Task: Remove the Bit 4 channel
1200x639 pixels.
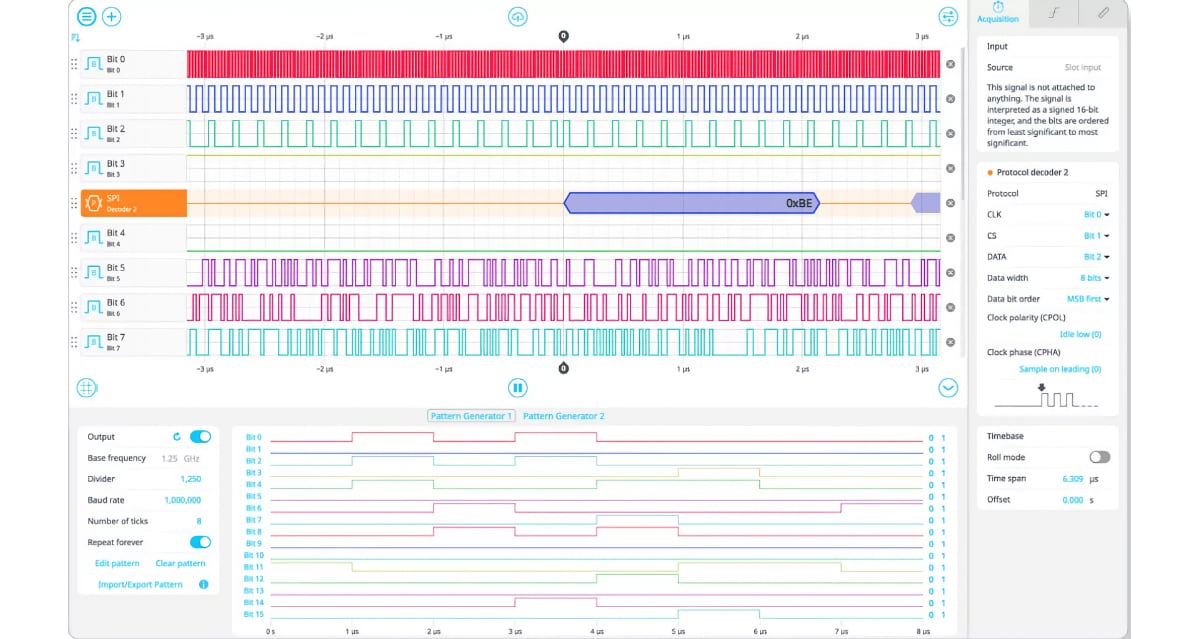Action: (x=950, y=238)
